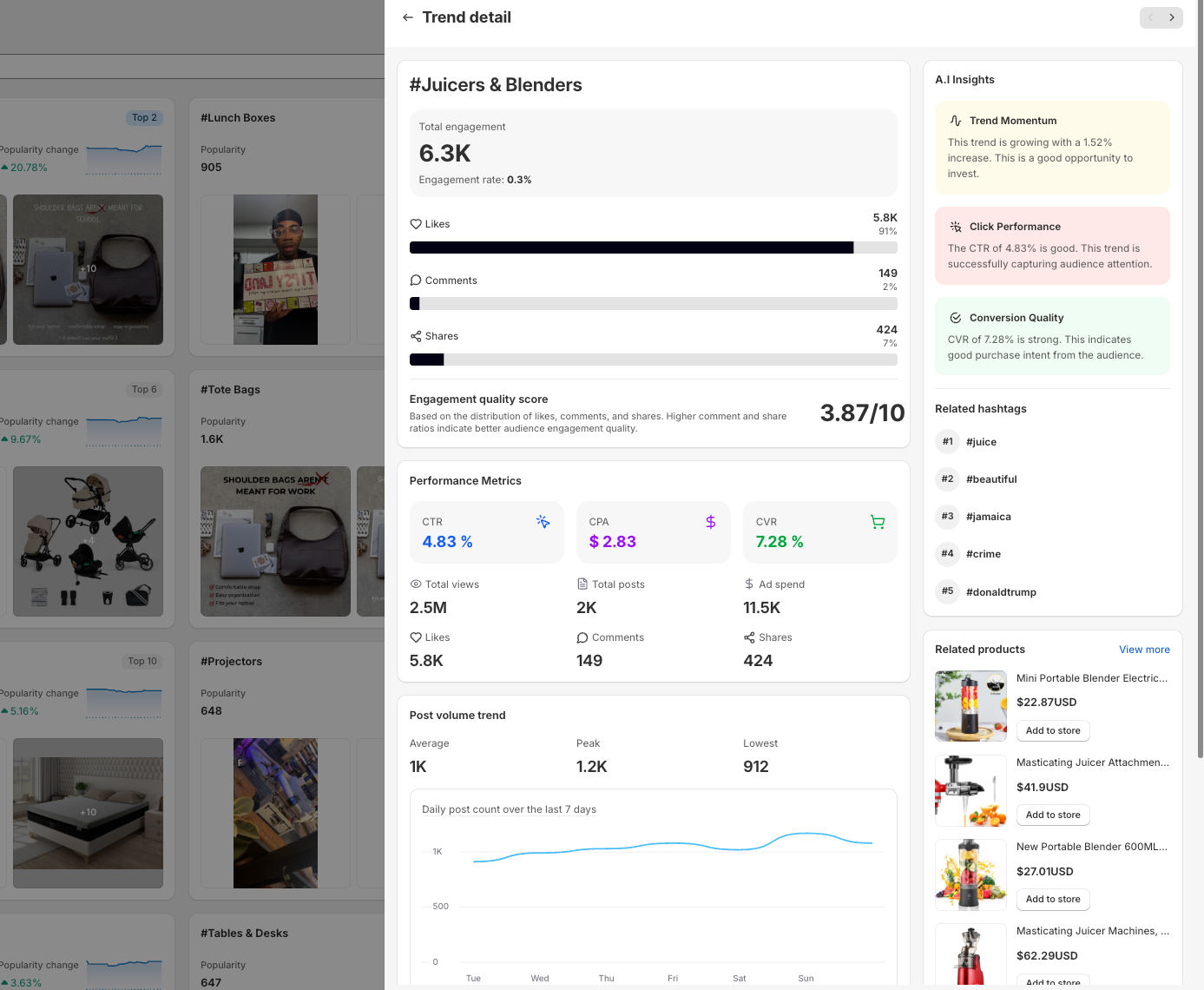Click the Conversion Quality checkmark icon
This screenshot has height=990, width=1204.
pyautogui.click(x=956, y=318)
